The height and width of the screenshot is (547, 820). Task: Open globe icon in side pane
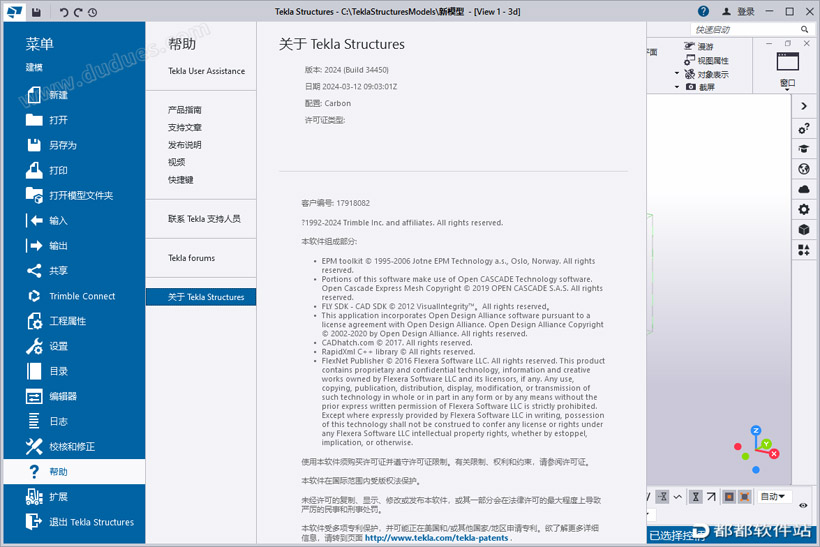[804, 169]
